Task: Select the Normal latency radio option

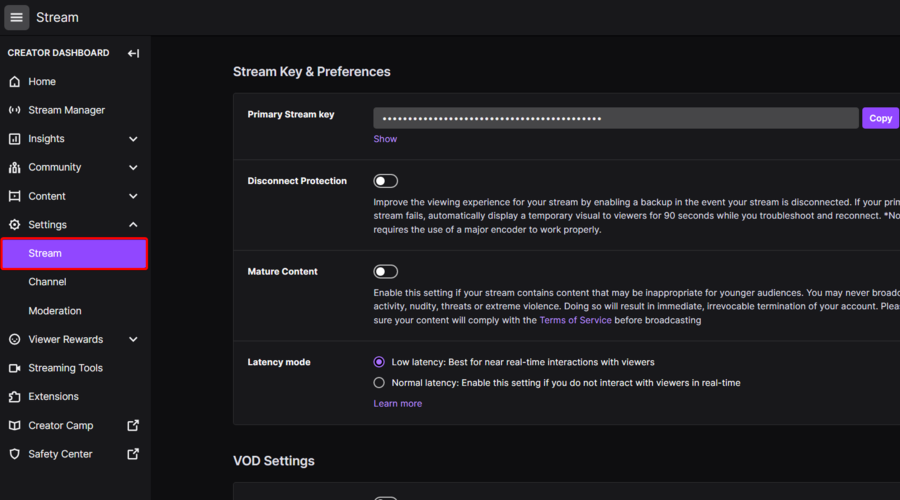Action: click(379, 383)
